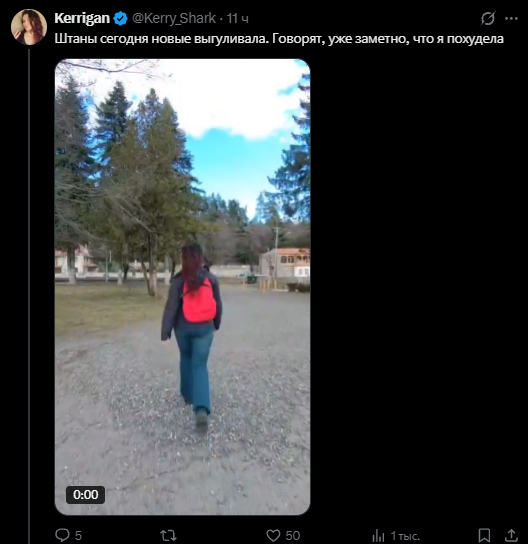The width and height of the screenshot is (528, 544).
Task: Play the video of woman walking
Action: pos(182,287)
